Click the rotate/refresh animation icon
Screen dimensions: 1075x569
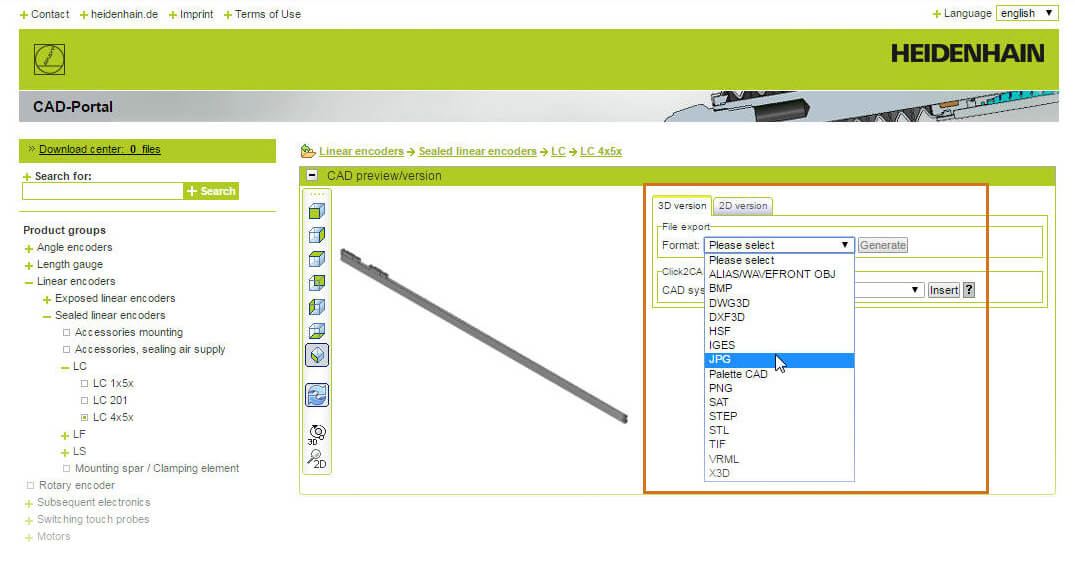317,395
